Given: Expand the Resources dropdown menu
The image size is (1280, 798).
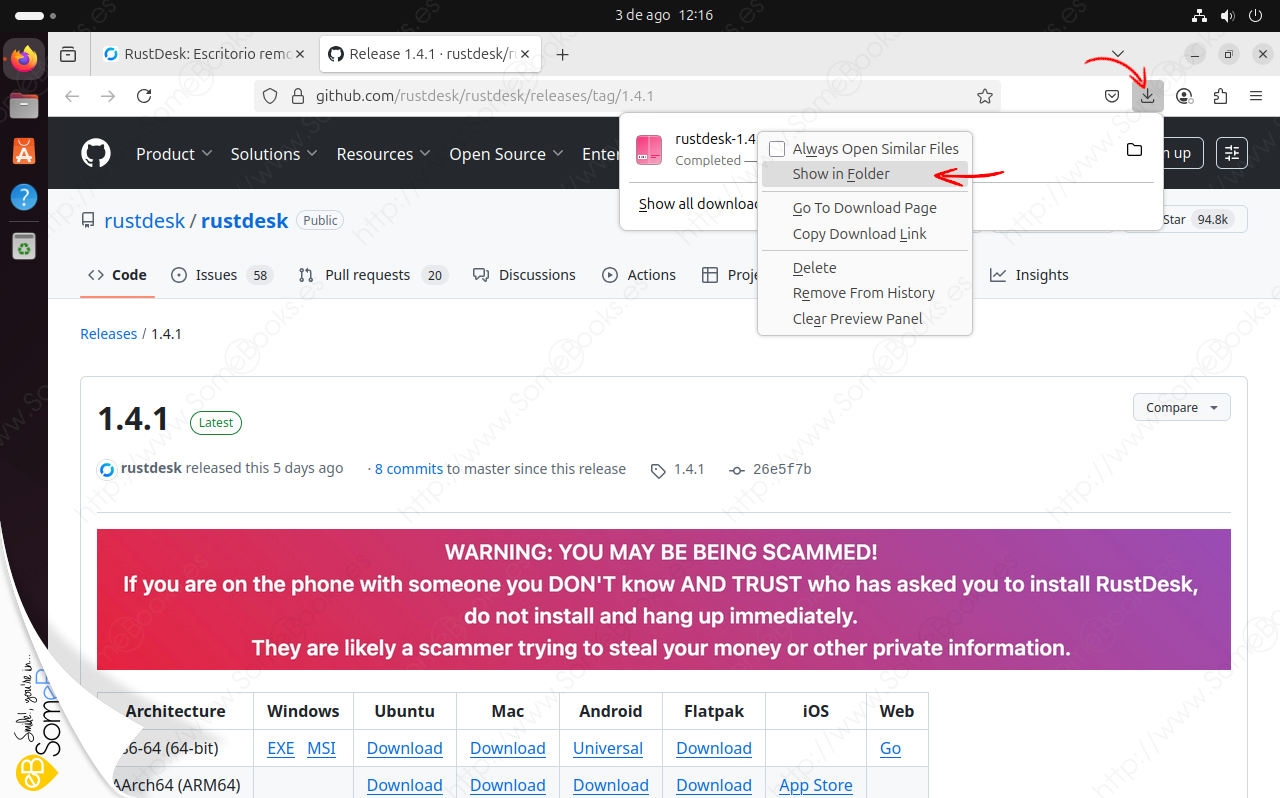Looking at the screenshot, I should [x=383, y=154].
